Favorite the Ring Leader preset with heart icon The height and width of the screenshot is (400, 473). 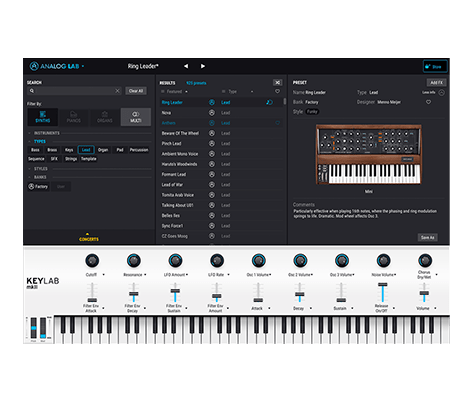pyautogui.click(x=428, y=102)
